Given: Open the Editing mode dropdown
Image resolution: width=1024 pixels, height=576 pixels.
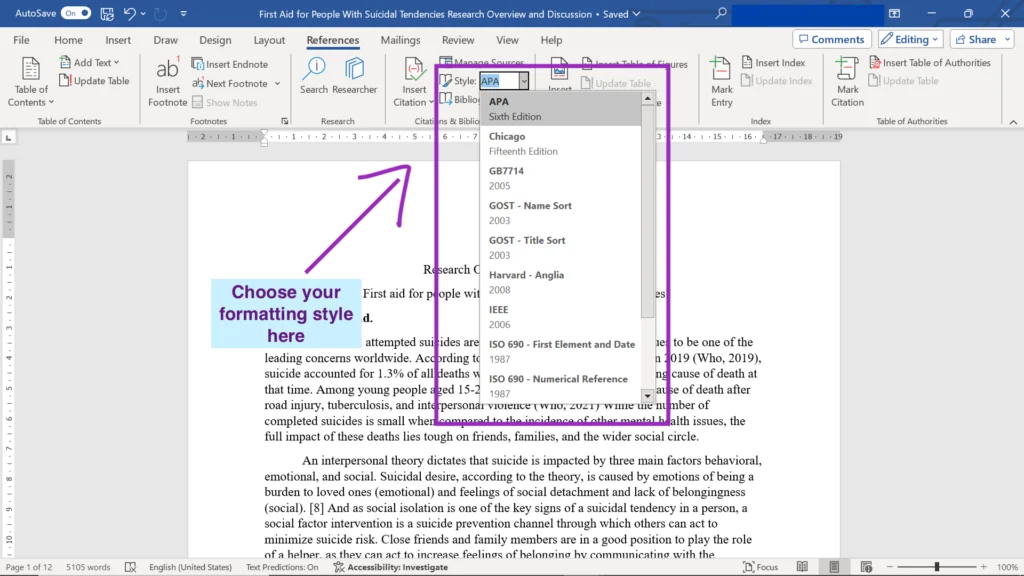Looking at the screenshot, I should [x=911, y=40].
